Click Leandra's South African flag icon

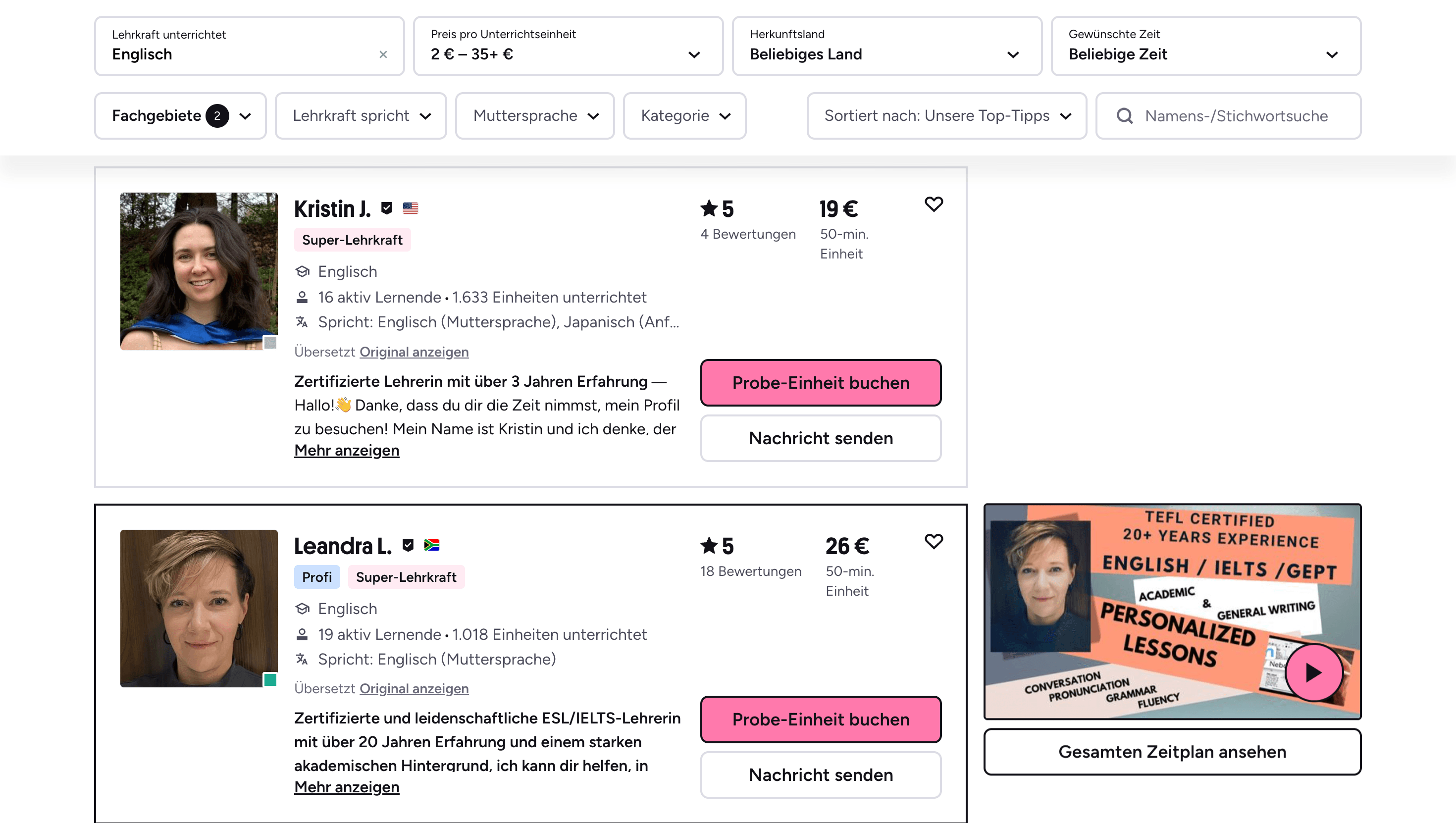[432, 545]
